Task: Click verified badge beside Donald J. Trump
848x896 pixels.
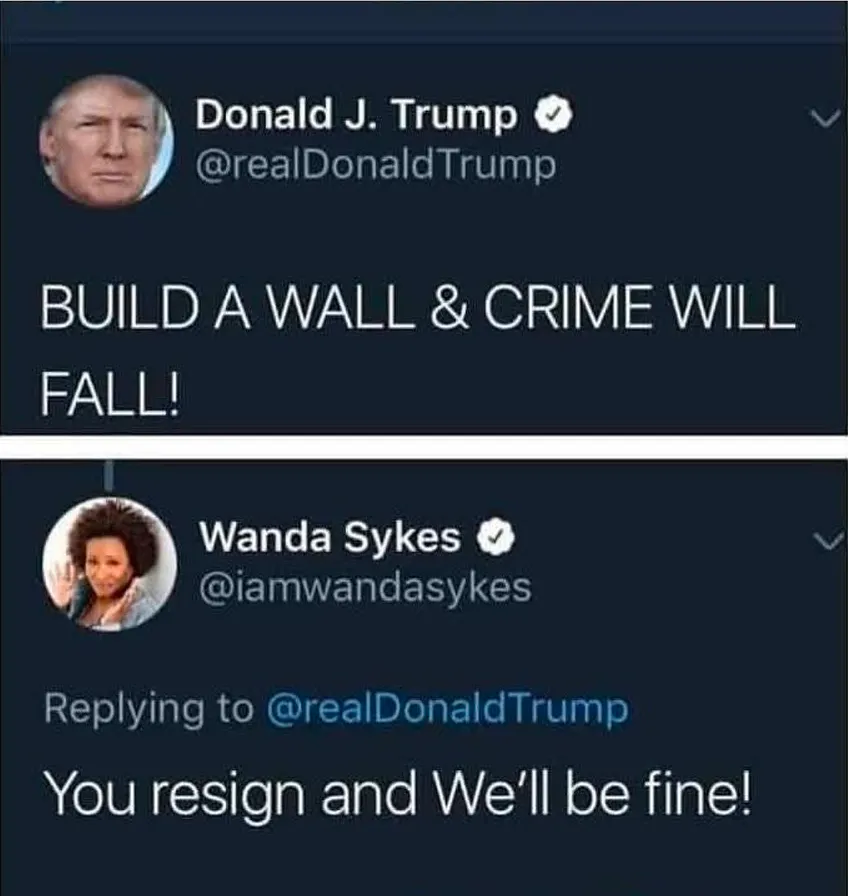Action: click(553, 115)
